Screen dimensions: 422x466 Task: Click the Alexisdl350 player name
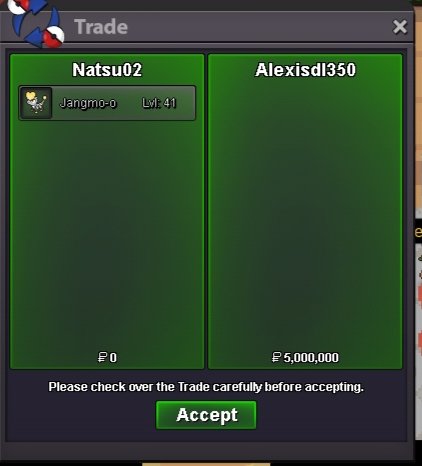305,70
